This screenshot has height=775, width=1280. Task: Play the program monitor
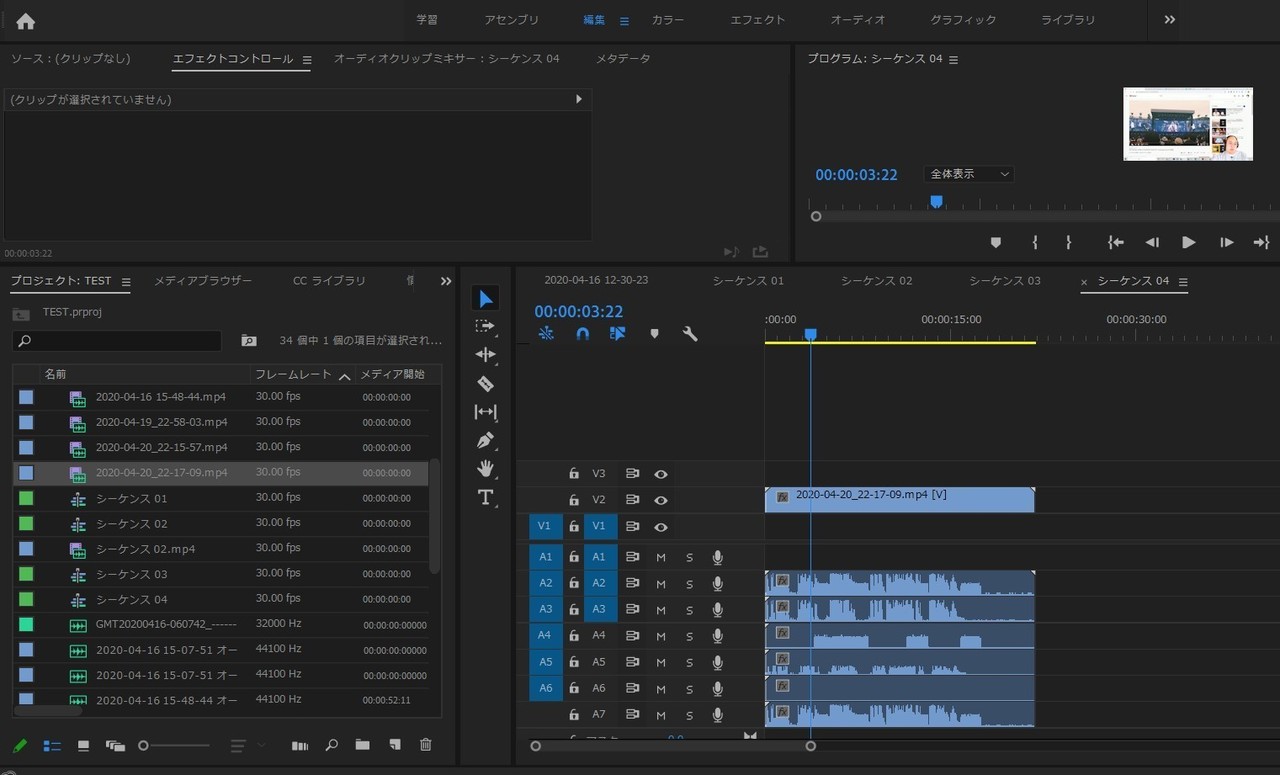(x=1188, y=242)
